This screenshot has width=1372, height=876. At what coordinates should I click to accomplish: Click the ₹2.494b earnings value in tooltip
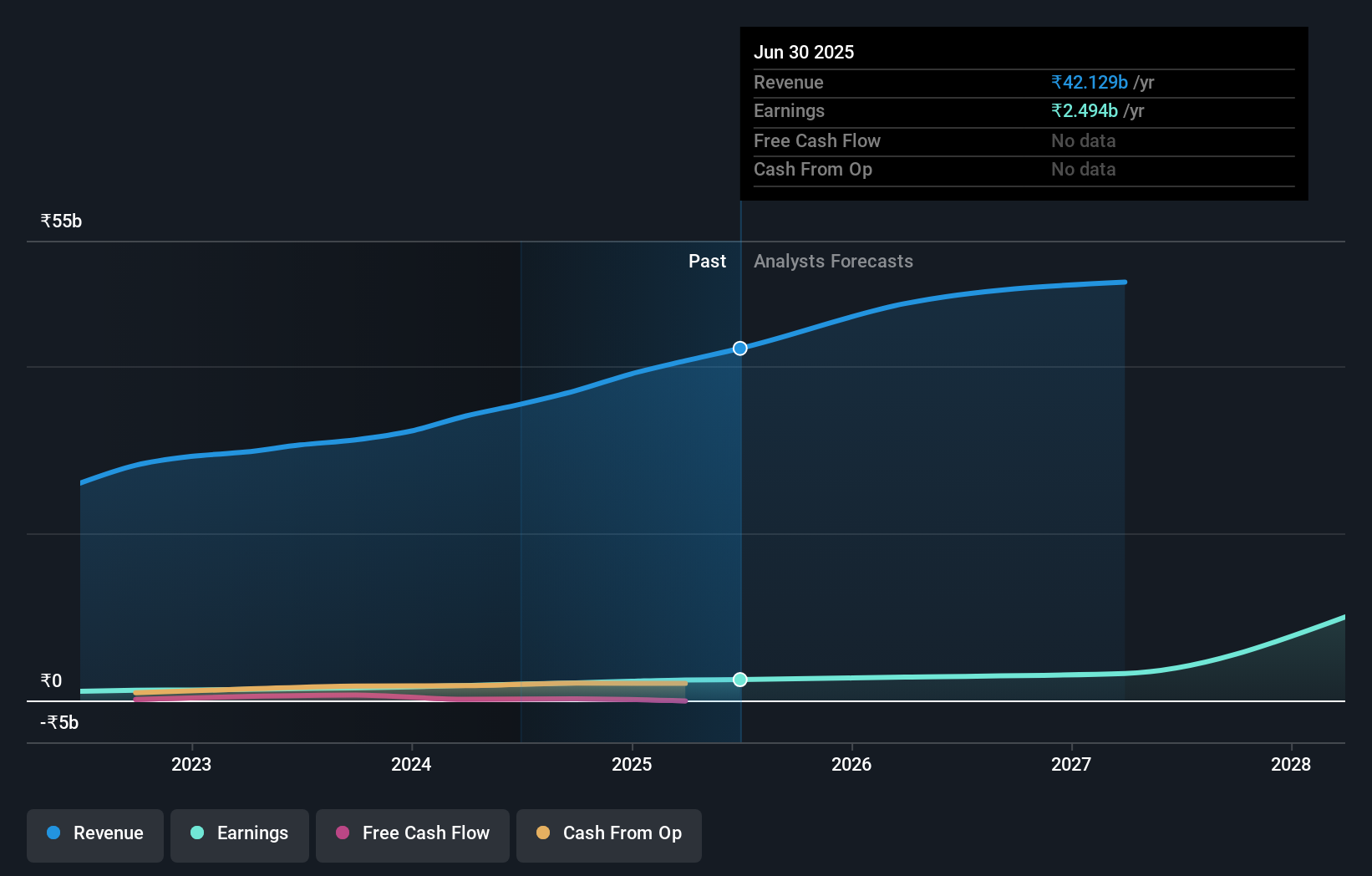click(x=1085, y=110)
